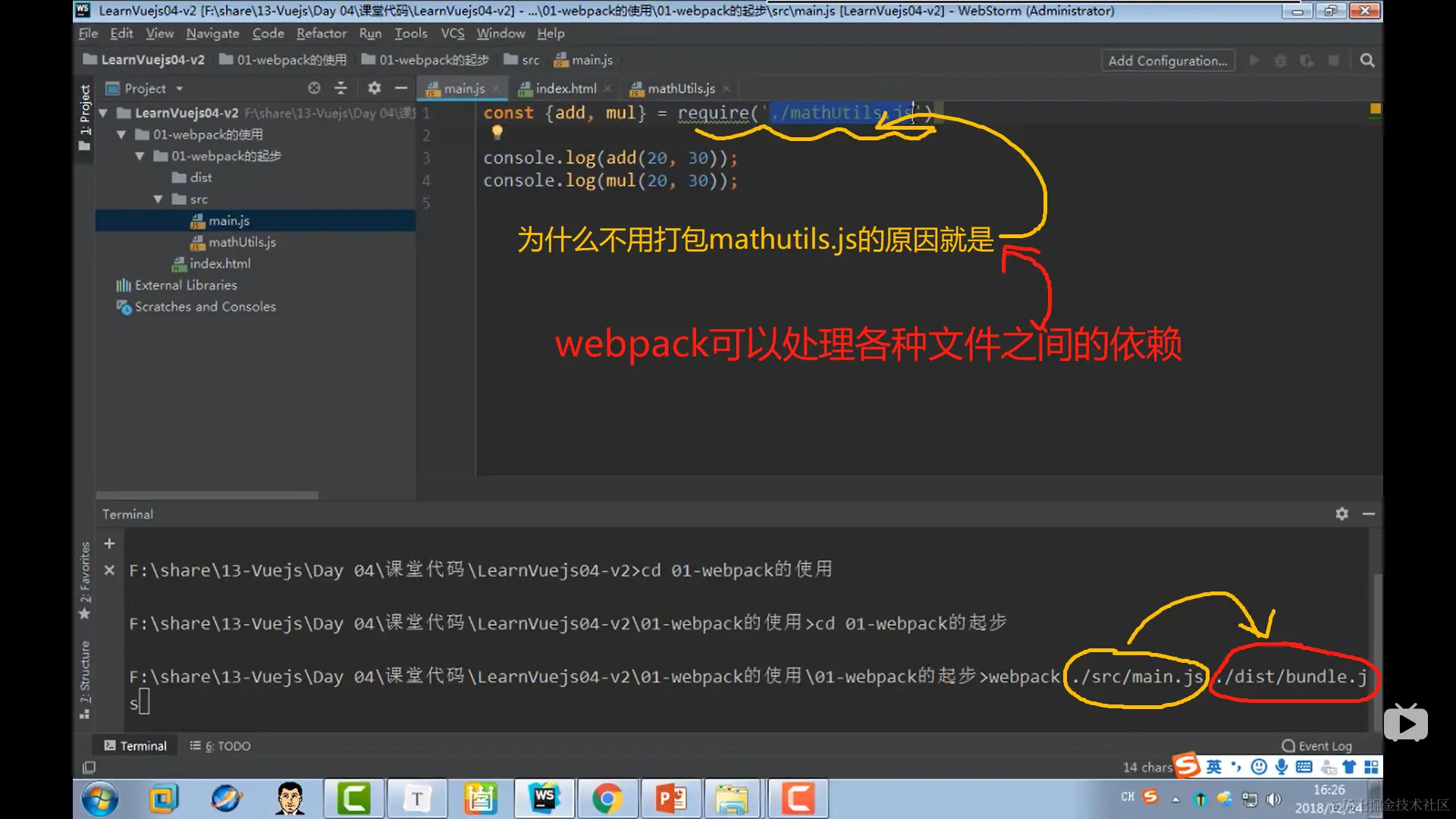
Task: Add a new terminal session with plus icon
Action: tap(109, 544)
